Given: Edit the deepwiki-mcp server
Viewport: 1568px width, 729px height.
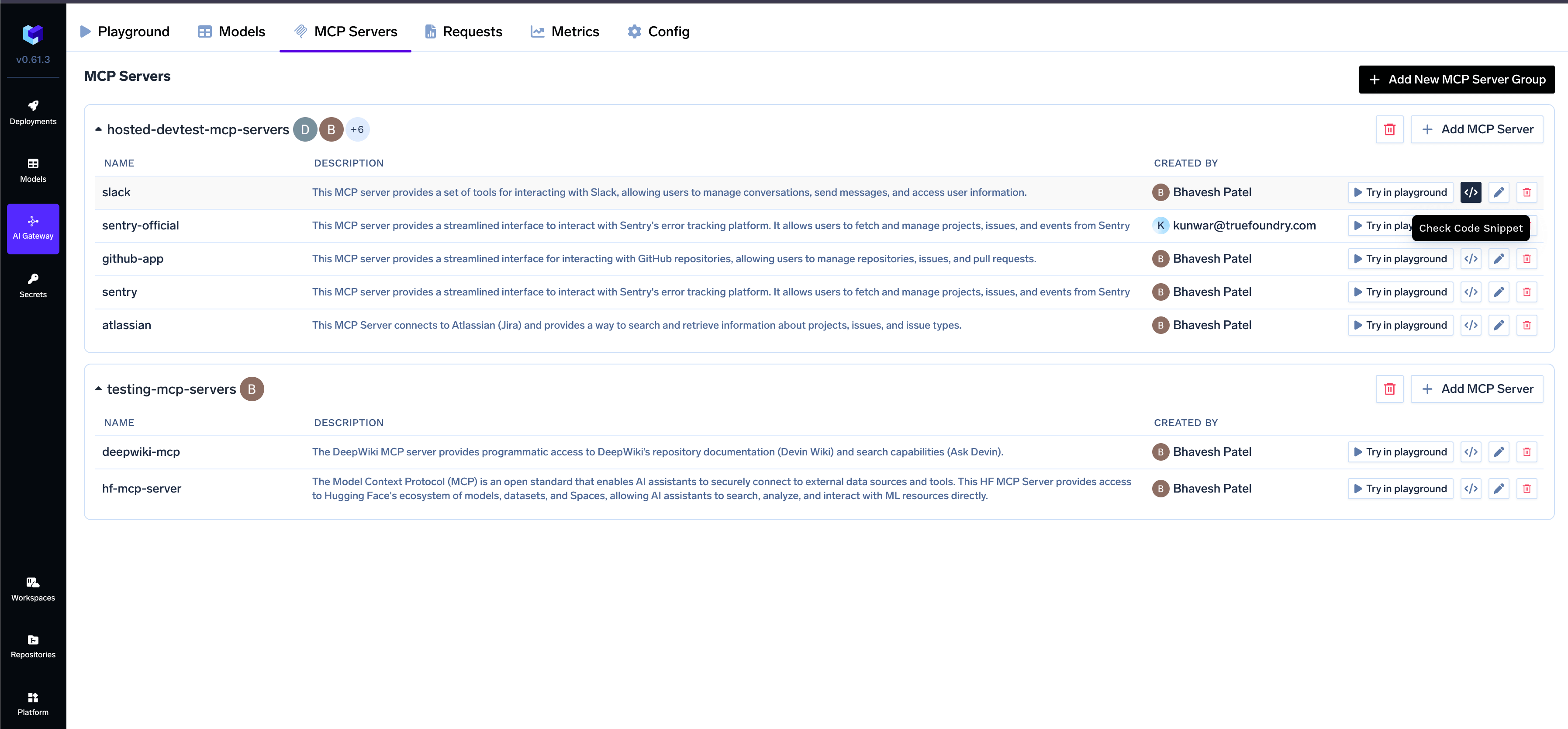Looking at the screenshot, I should coord(1499,452).
